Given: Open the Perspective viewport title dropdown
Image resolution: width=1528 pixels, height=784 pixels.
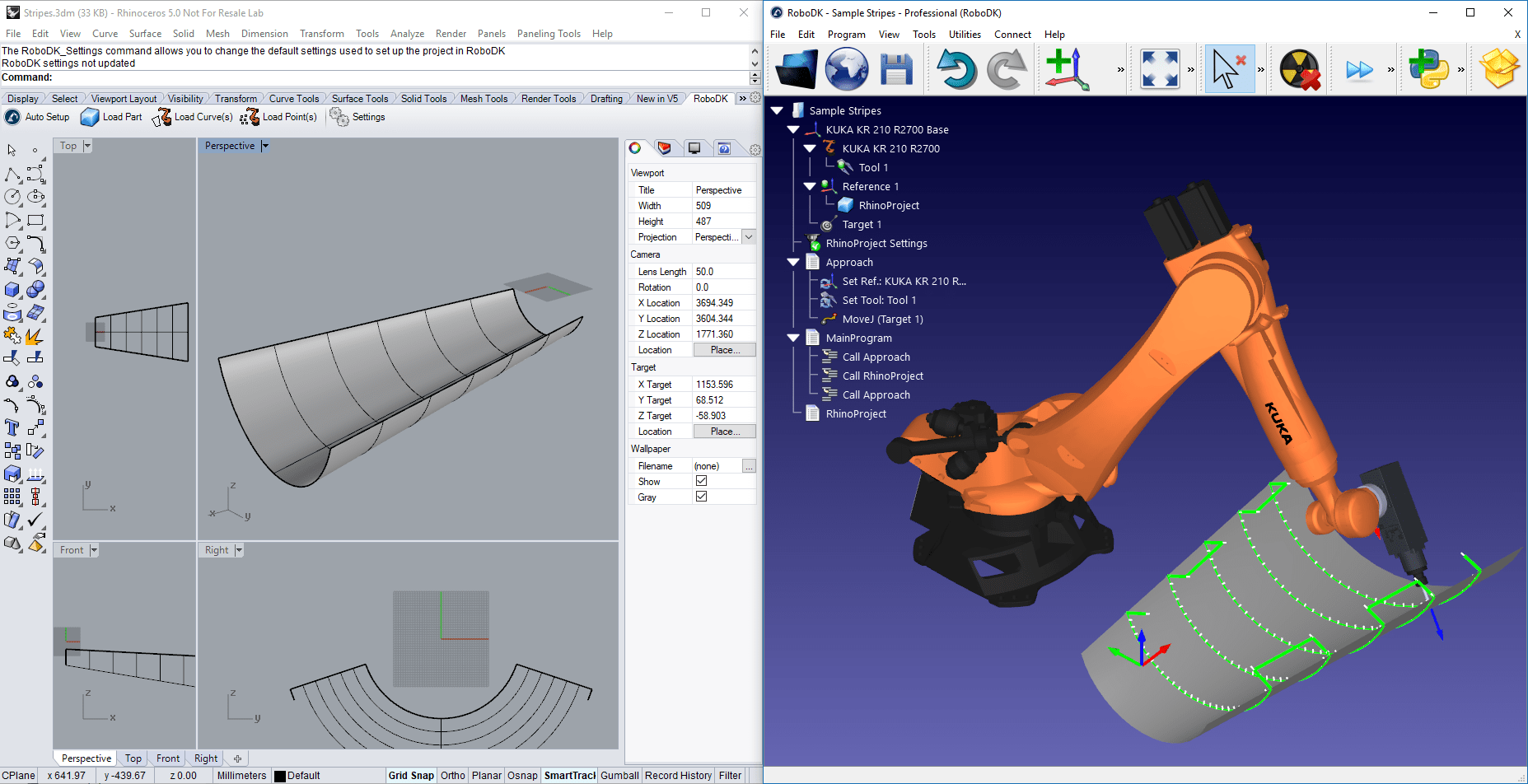Looking at the screenshot, I should click(264, 146).
